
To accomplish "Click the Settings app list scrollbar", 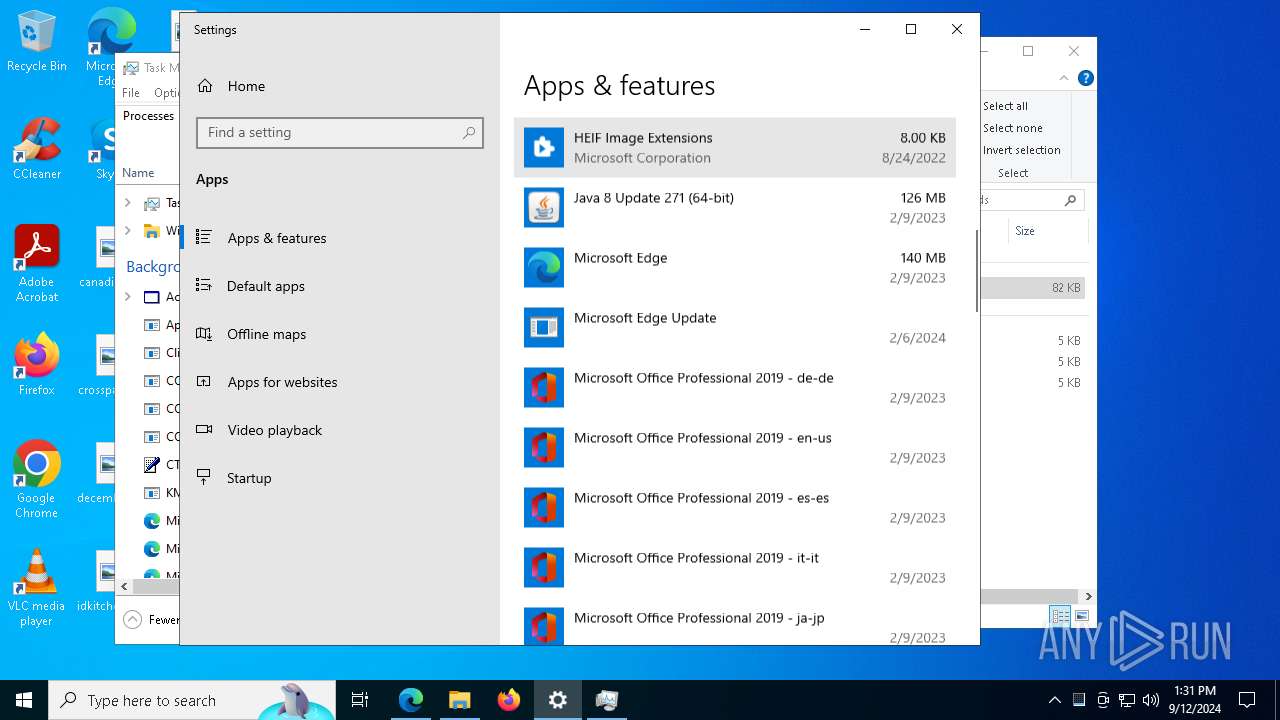I will (976, 271).
